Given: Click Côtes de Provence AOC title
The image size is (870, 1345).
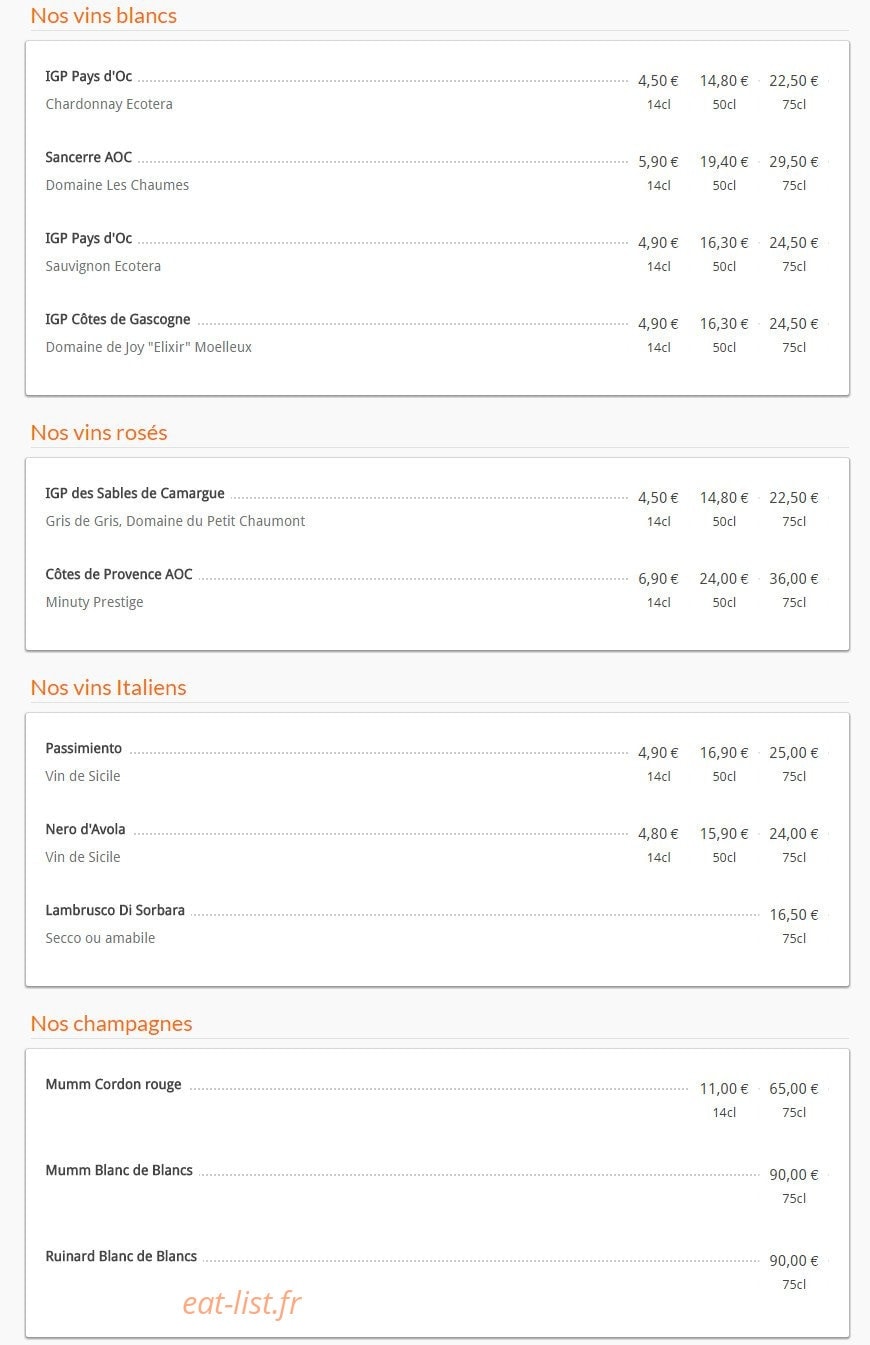Looking at the screenshot, I should (x=119, y=575).
